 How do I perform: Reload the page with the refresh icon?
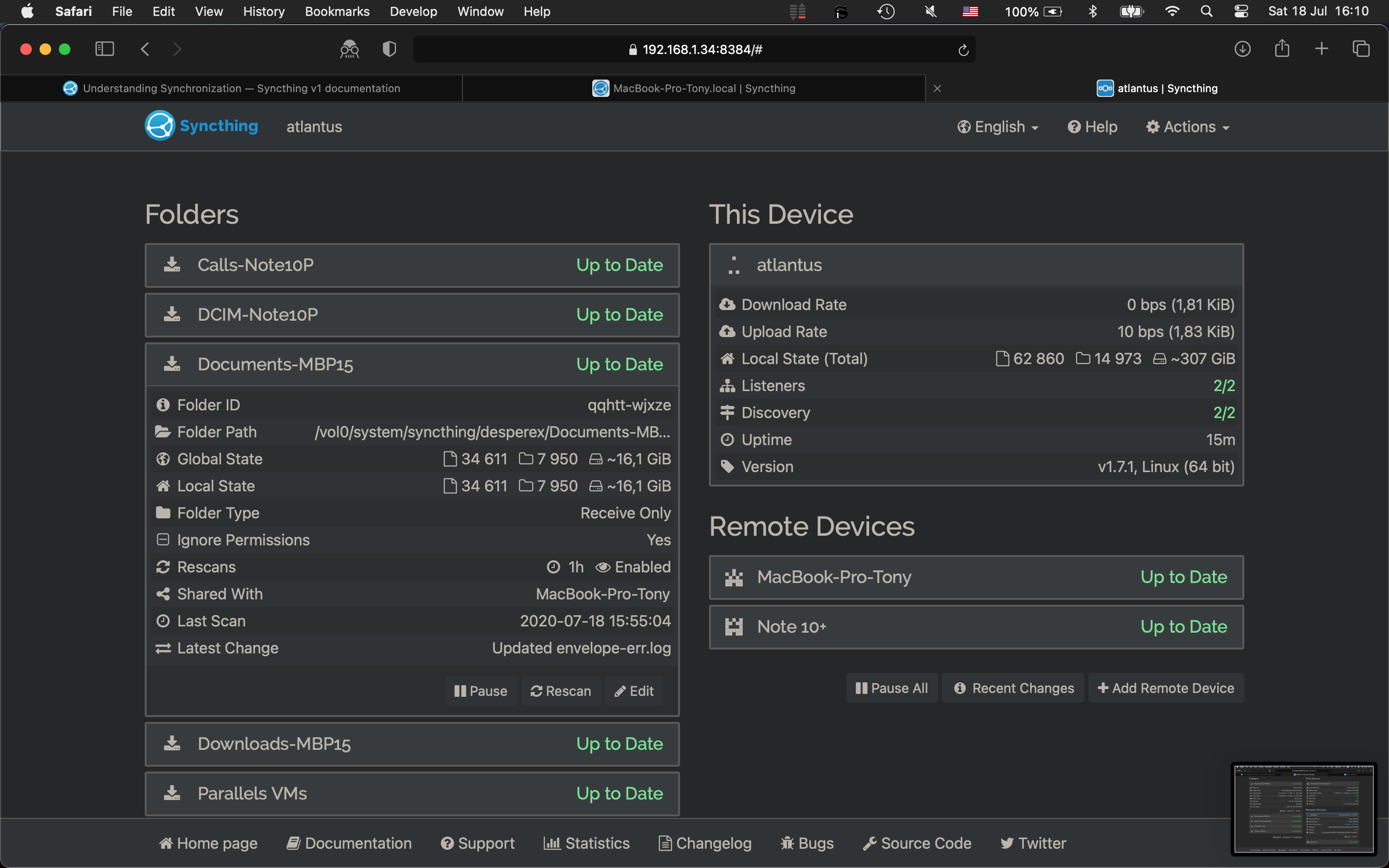pos(963,50)
